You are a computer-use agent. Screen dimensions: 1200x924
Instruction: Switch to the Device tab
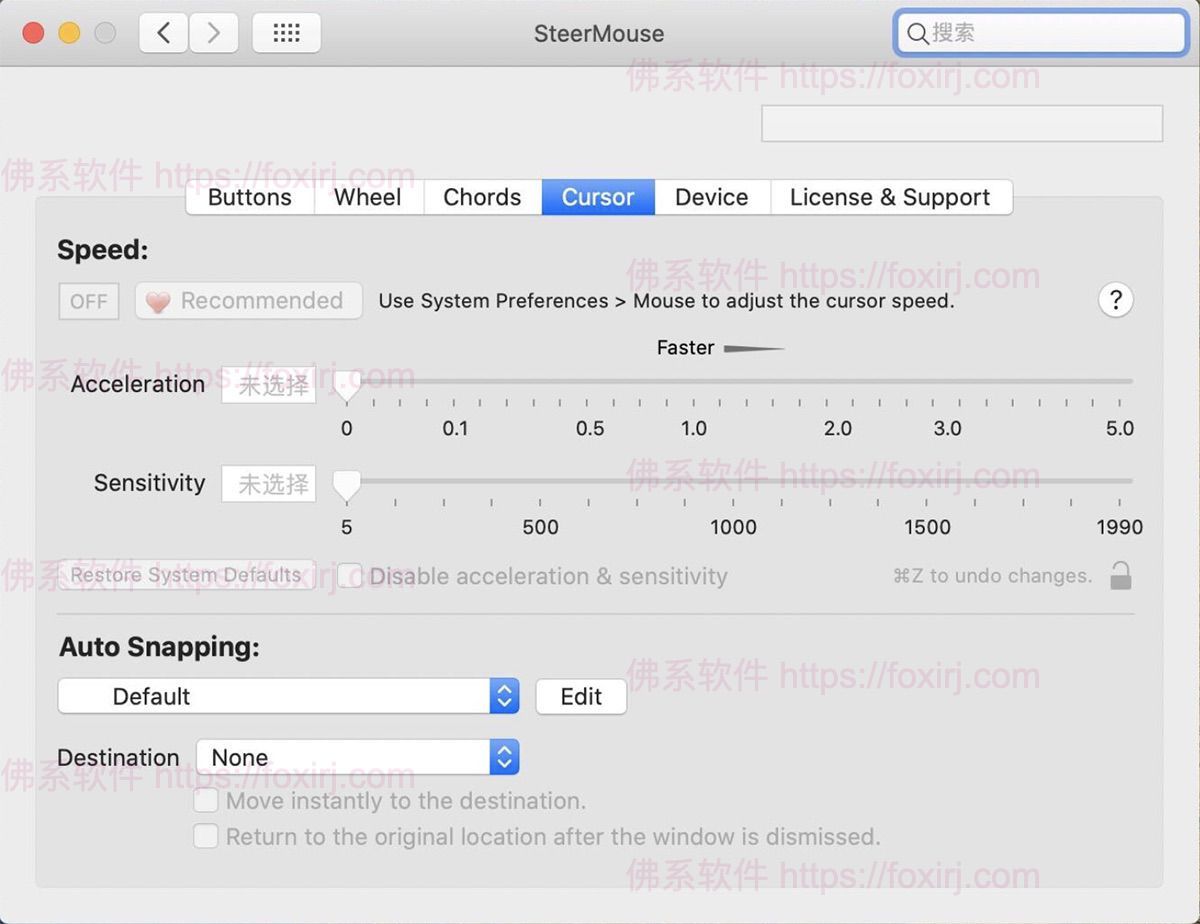(711, 197)
